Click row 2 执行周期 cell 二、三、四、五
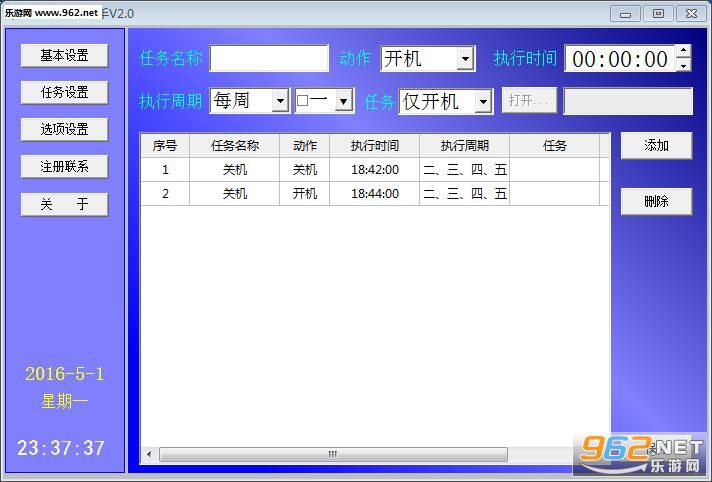This screenshot has height=482, width=712. (x=465, y=194)
